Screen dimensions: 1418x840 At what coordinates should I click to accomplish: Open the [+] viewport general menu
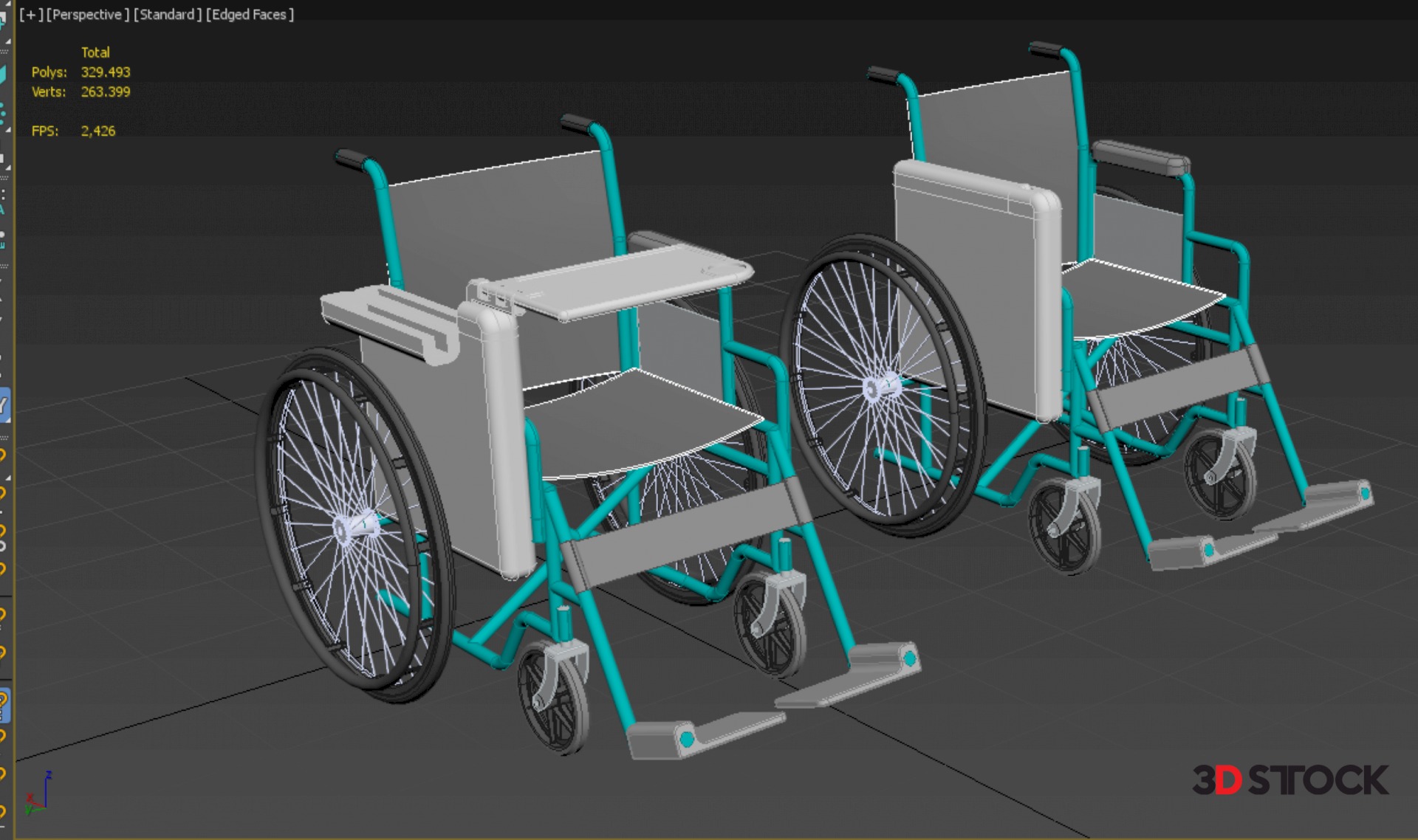31,15
